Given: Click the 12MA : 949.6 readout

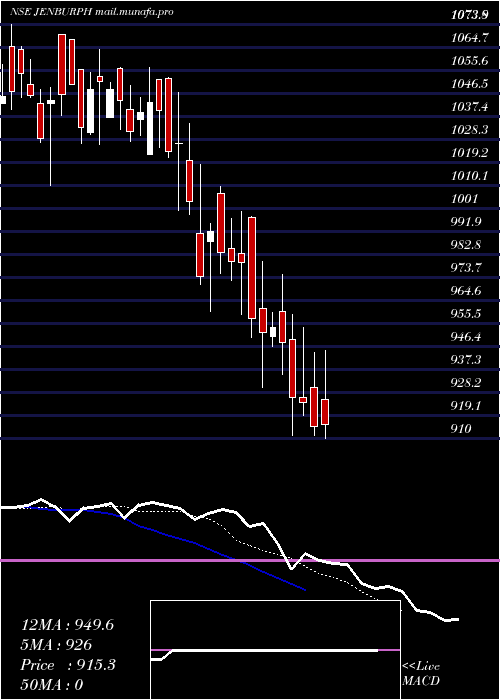Looking at the screenshot, I should click(67, 625).
